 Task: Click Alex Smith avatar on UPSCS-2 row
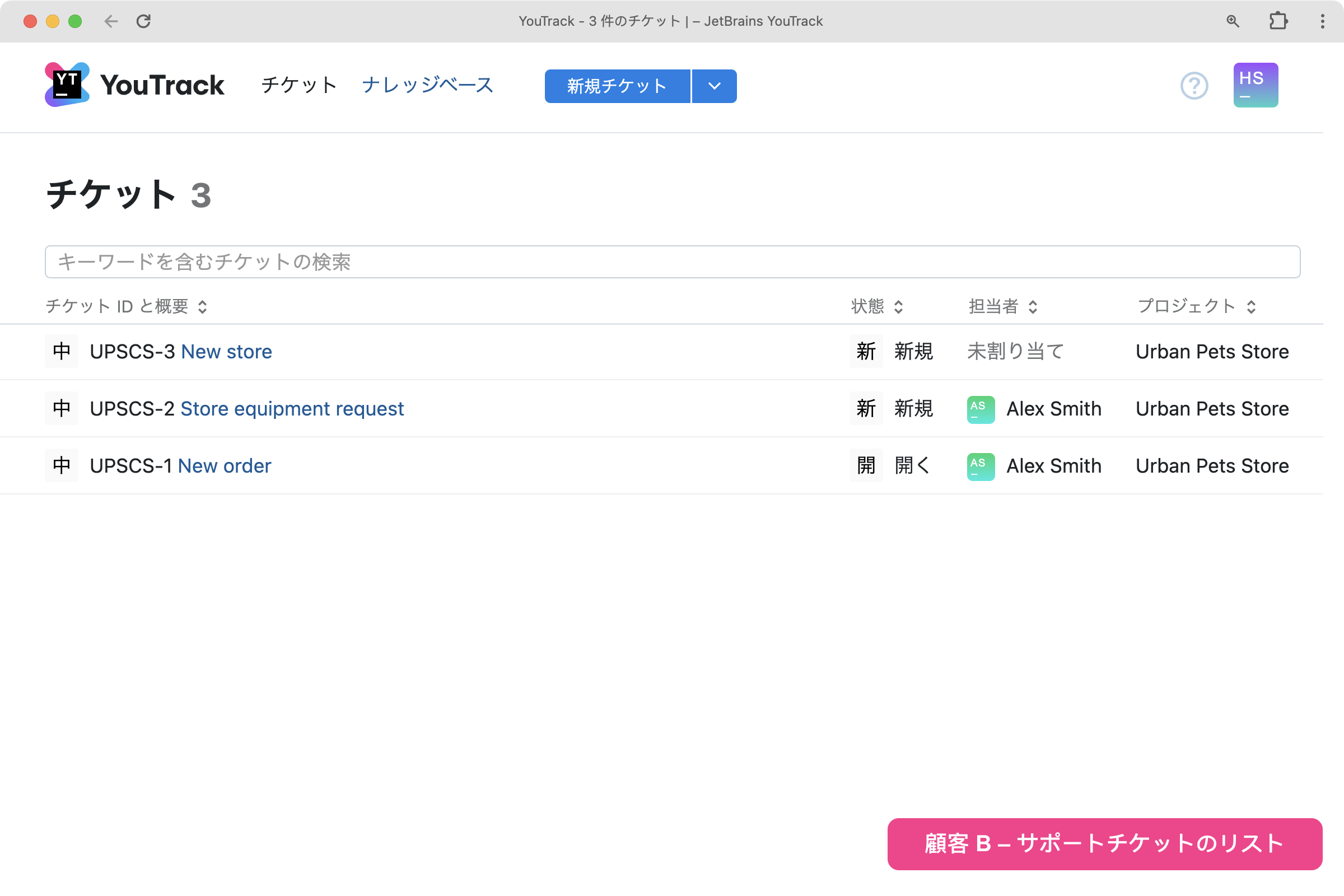click(x=980, y=409)
